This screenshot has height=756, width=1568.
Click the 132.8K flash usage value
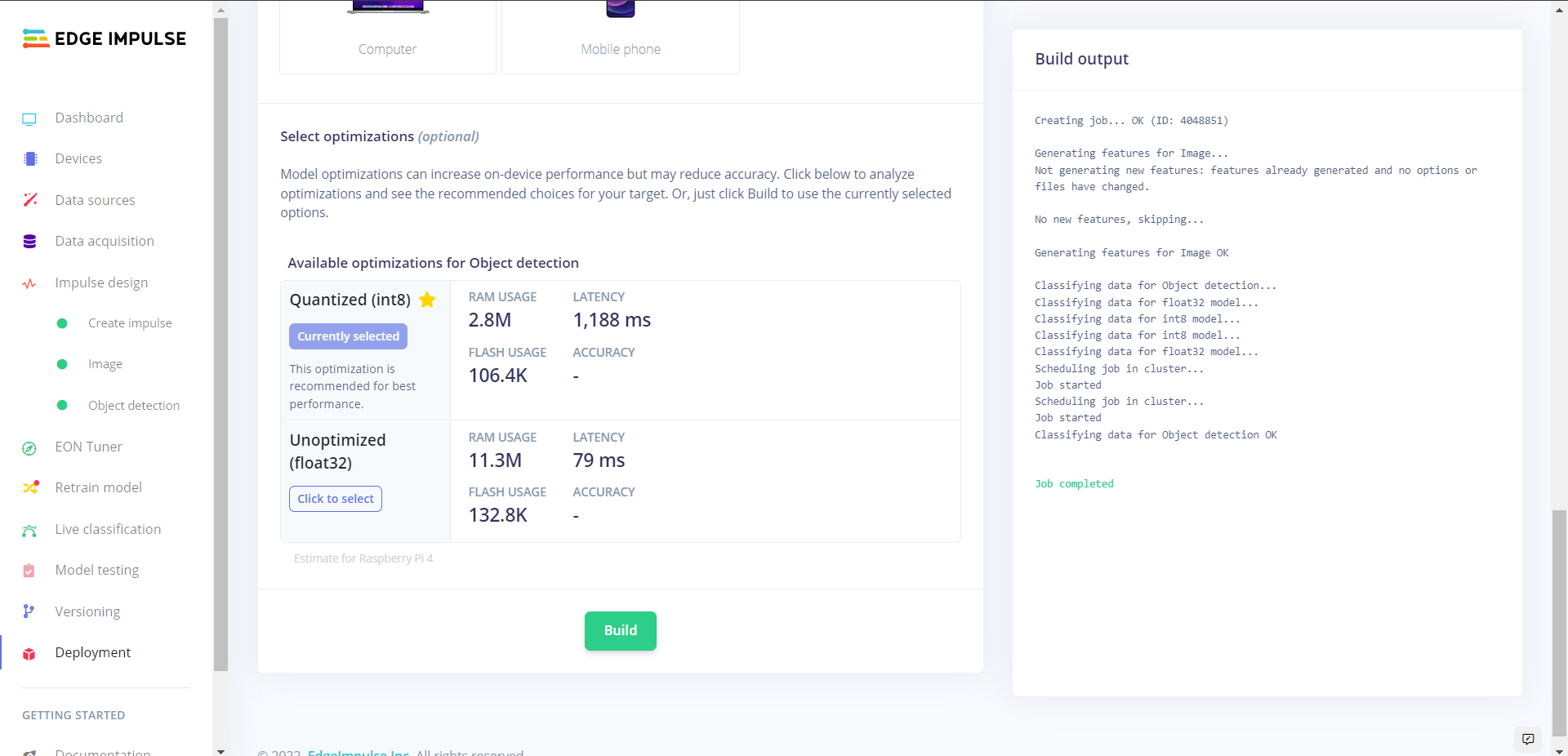click(498, 515)
